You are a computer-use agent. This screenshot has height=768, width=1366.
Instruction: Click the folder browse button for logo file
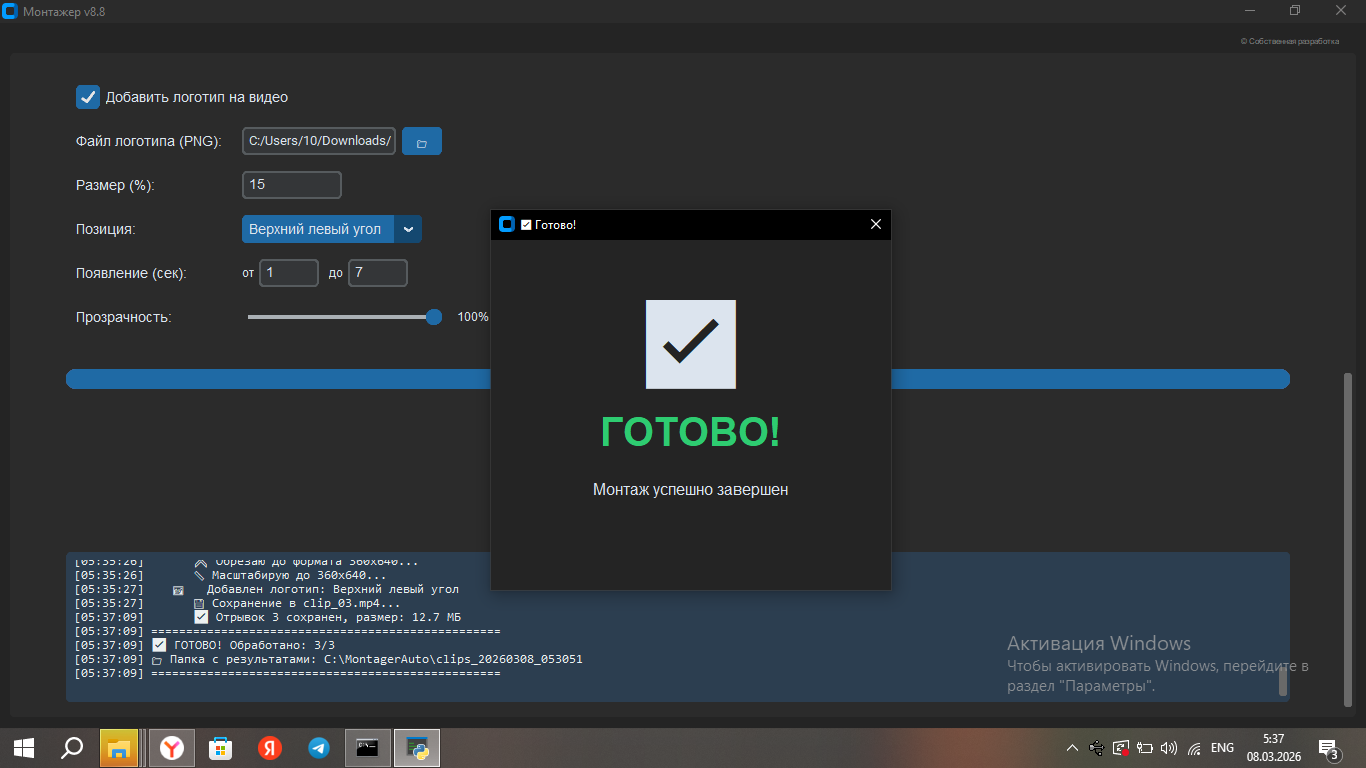point(421,142)
